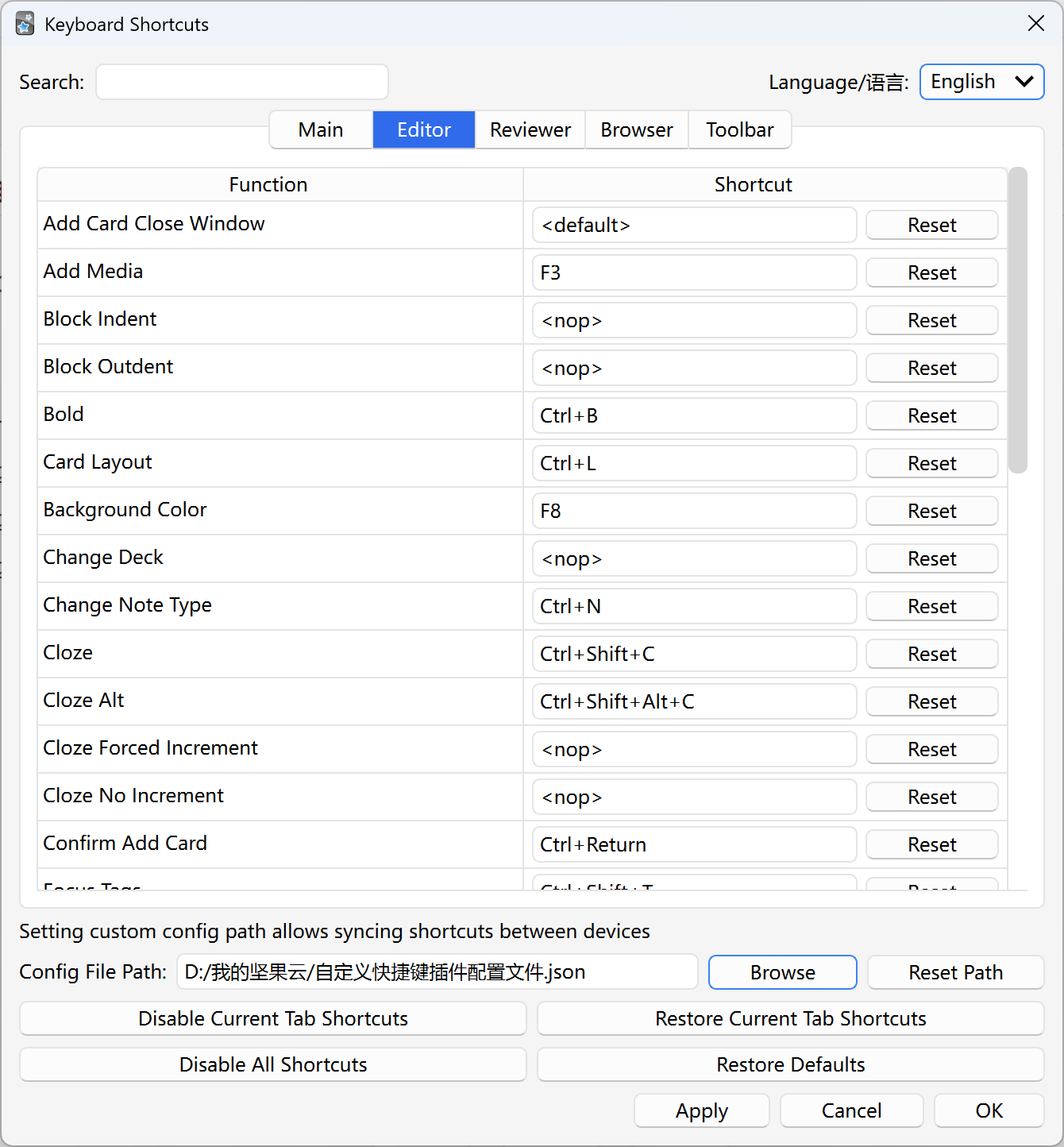Reset the Confirm Add Card shortcut

click(931, 844)
